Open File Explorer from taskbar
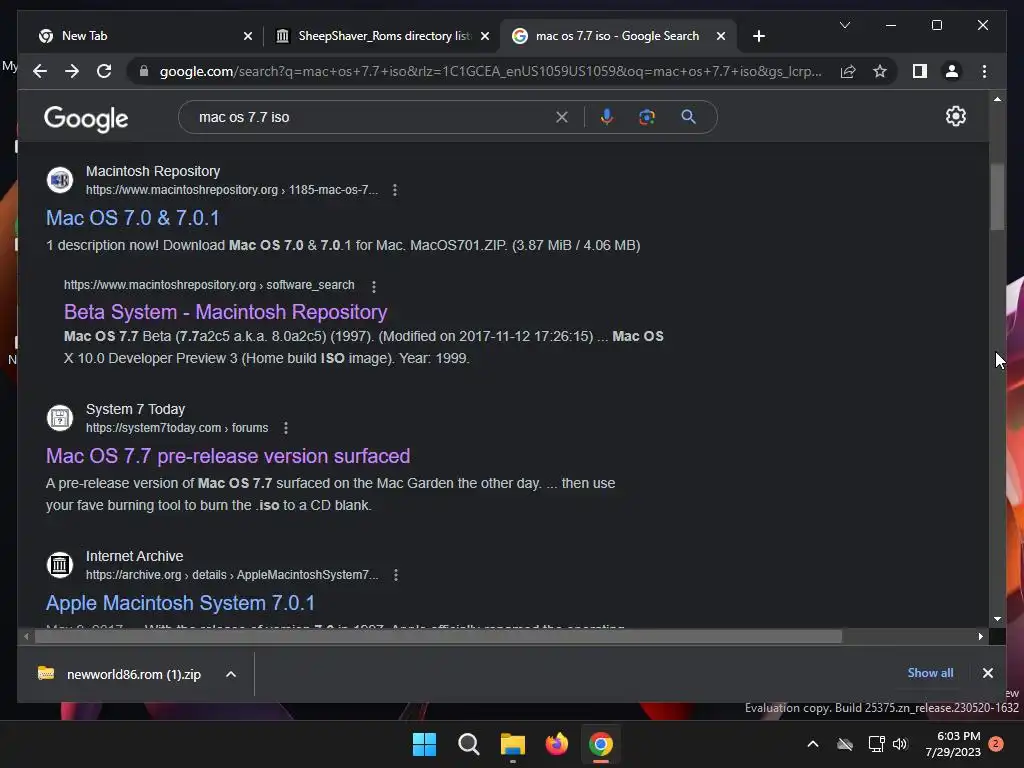The height and width of the screenshot is (768, 1024). click(513, 744)
